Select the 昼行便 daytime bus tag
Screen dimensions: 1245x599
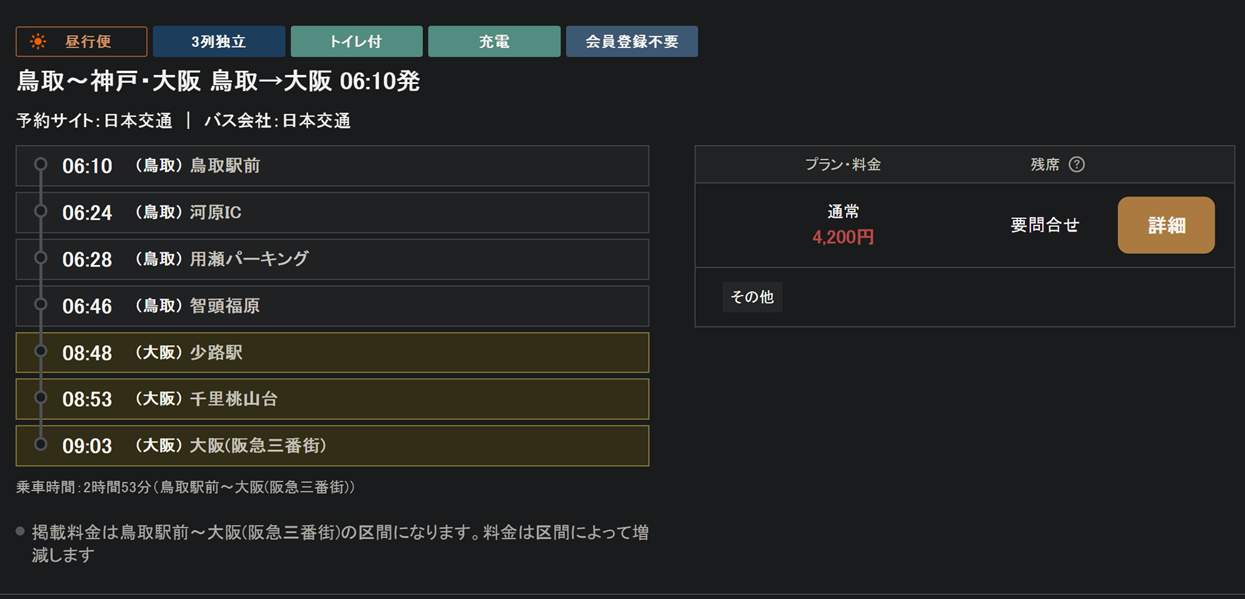[82, 42]
